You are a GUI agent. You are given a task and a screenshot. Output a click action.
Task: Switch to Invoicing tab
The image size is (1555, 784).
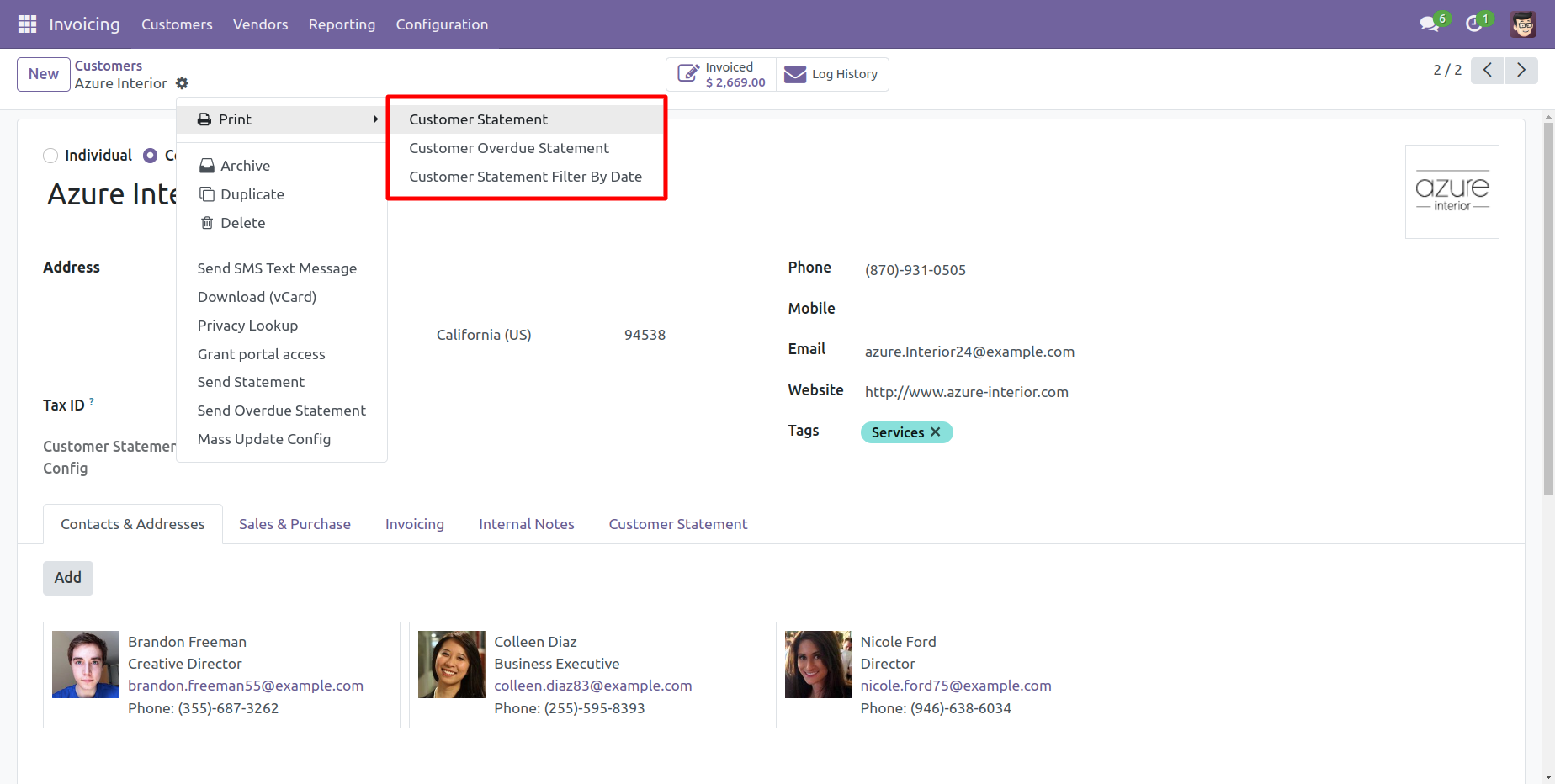415,524
